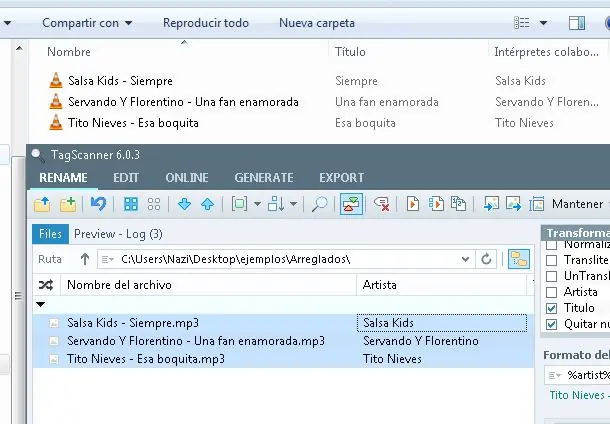Sort by Artista column in TagScanner

[442, 285]
